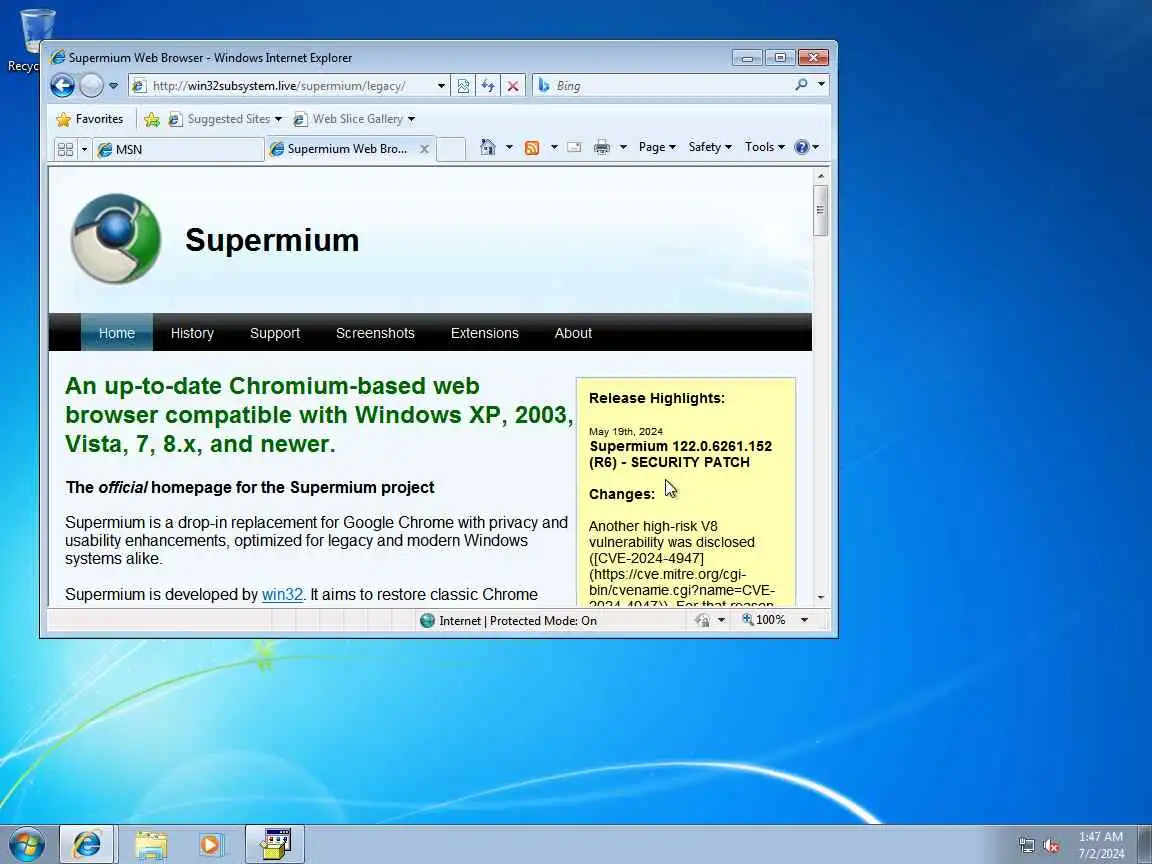Image resolution: width=1152 pixels, height=864 pixels.
Task: Open Windows Explorer from taskbar
Action: pos(151,845)
